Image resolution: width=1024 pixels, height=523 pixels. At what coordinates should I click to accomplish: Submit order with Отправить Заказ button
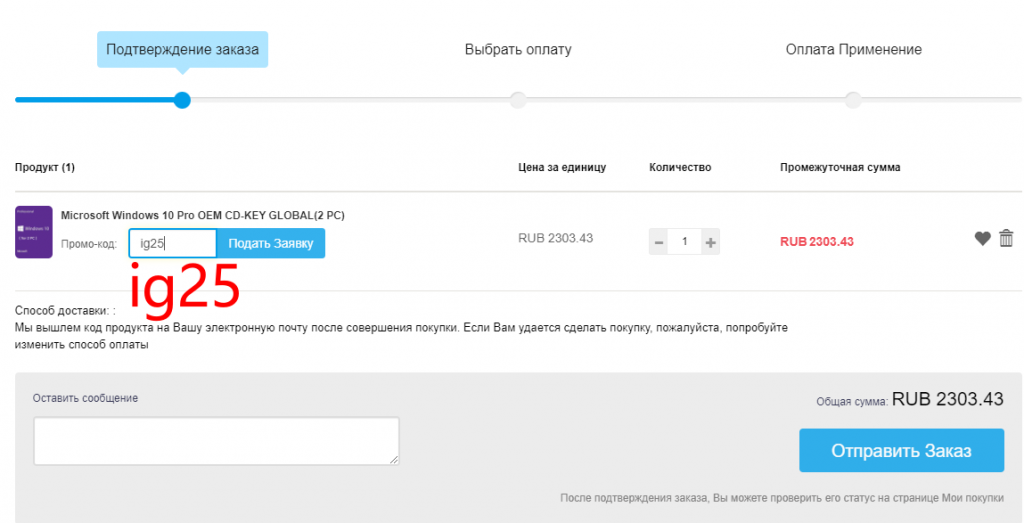[900, 450]
